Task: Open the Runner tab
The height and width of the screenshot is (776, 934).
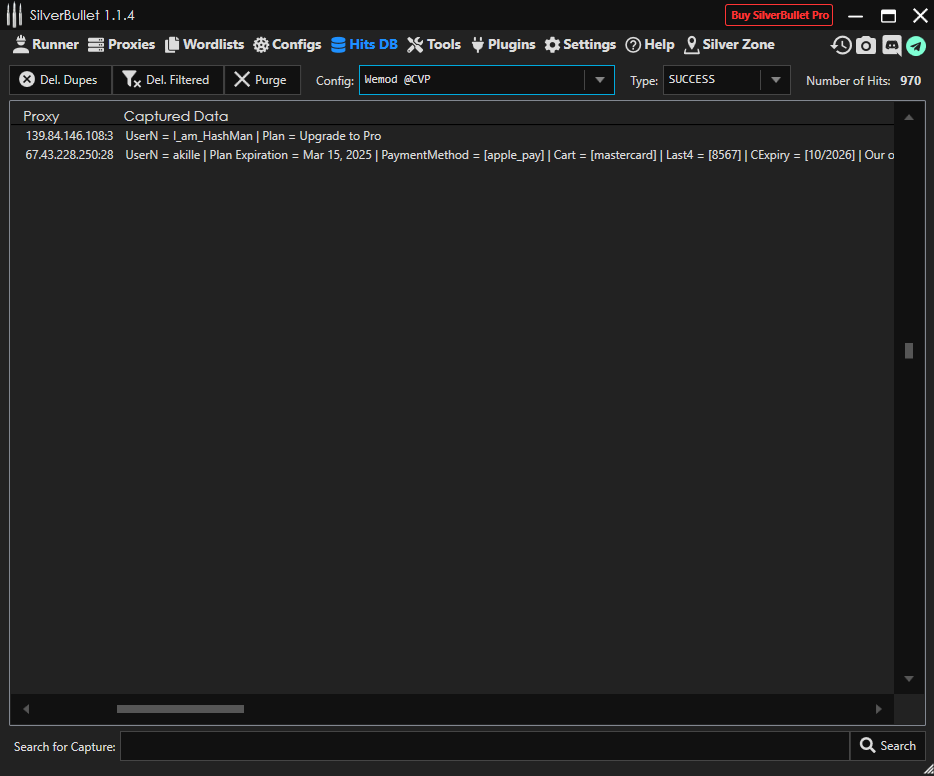Action: point(46,45)
